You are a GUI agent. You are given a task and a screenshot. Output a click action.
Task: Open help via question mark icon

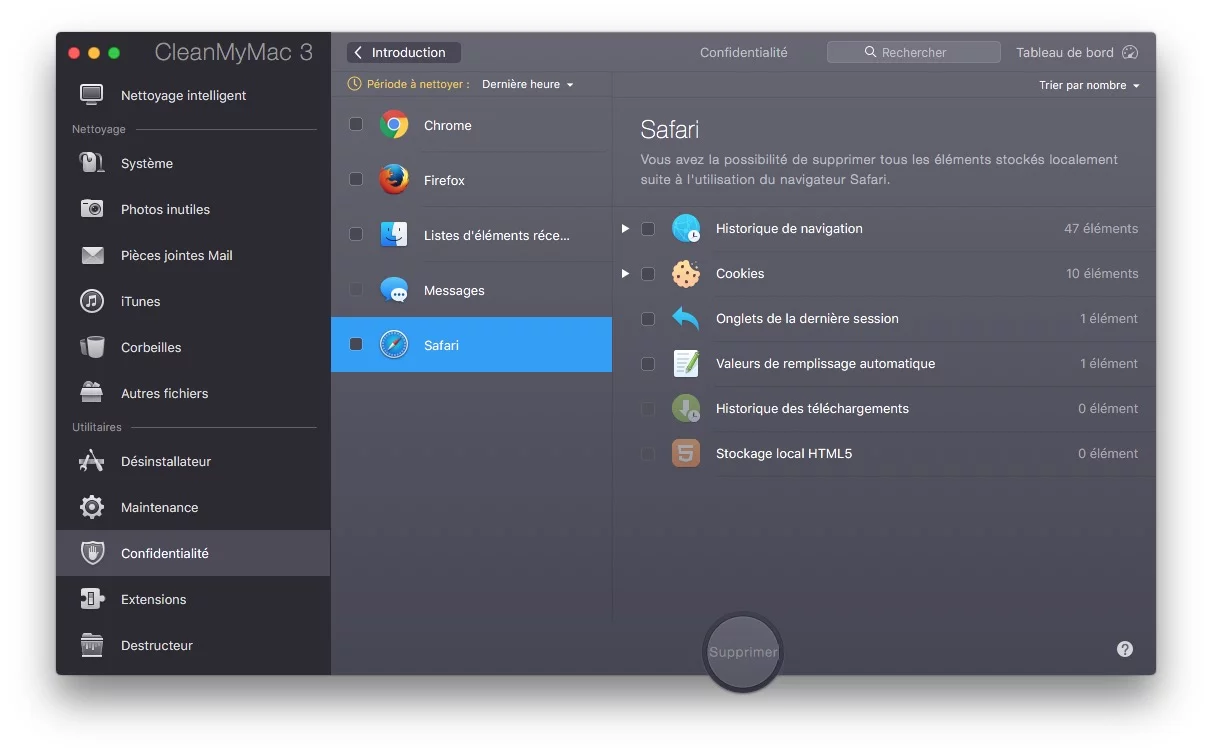pos(1125,649)
